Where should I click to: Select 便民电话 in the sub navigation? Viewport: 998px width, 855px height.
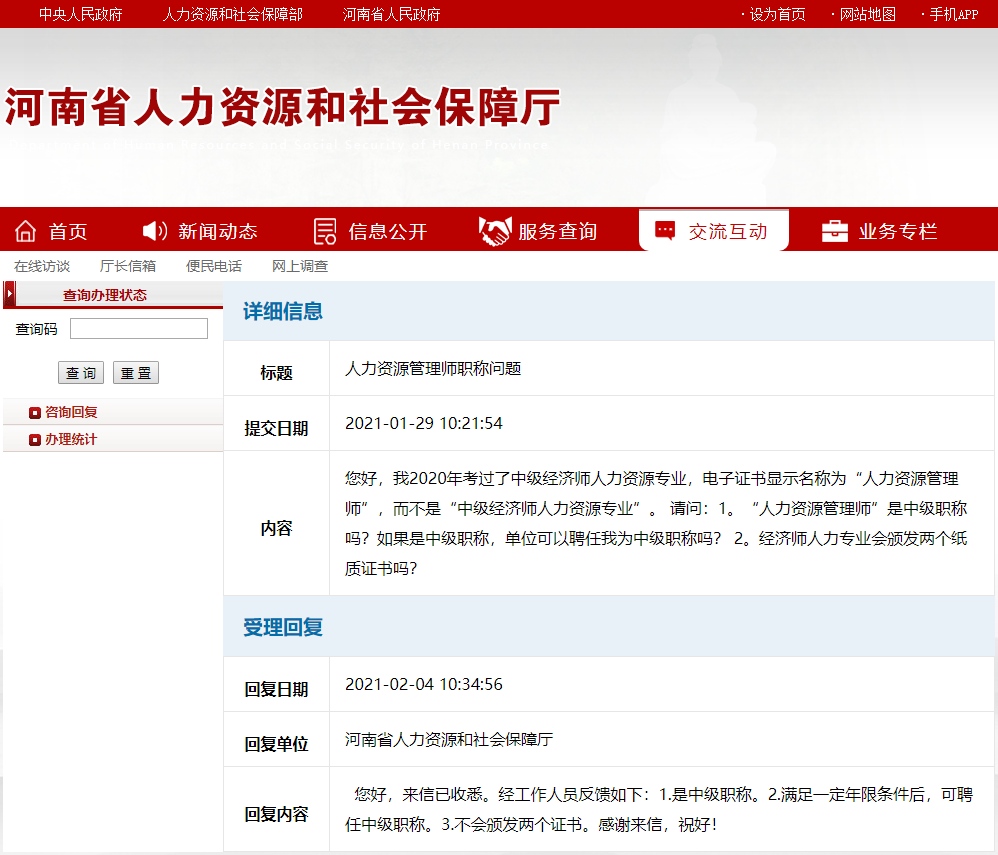point(214,266)
